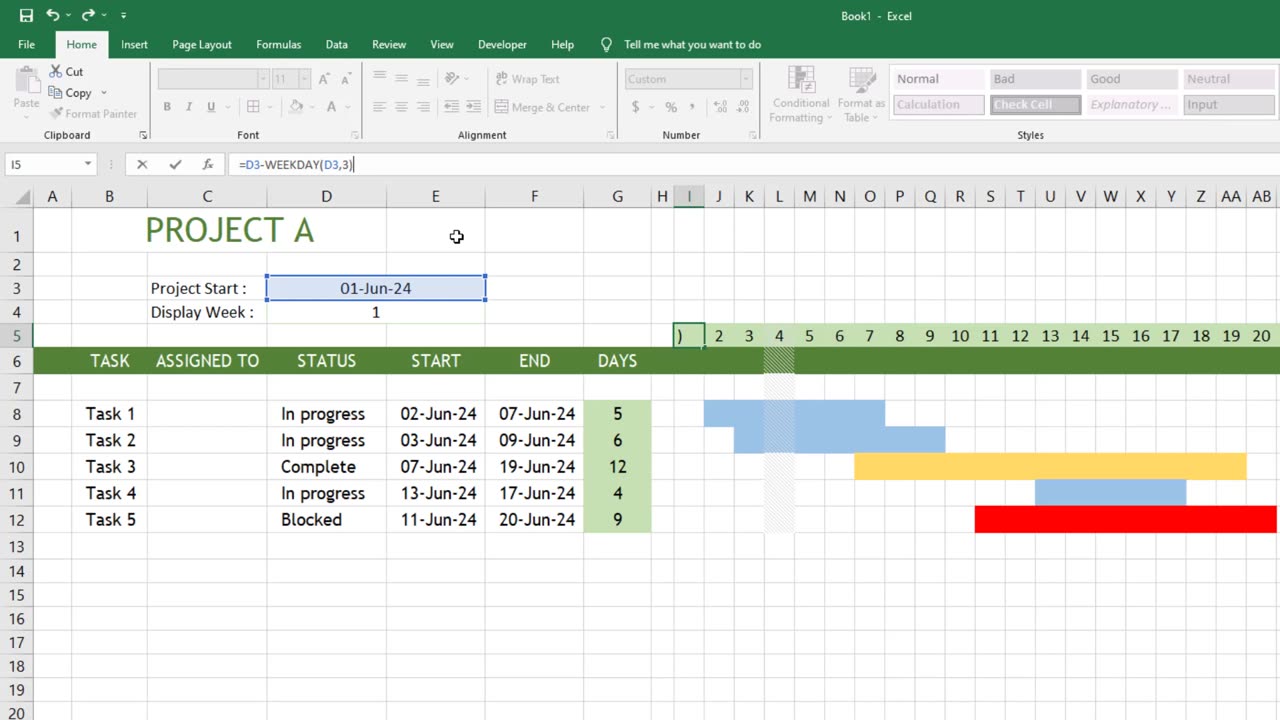This screenshot has width=1280, height=720.
Task: Expand the Merge & Center dropdown arrow
Action: click(x=602, y=107)
